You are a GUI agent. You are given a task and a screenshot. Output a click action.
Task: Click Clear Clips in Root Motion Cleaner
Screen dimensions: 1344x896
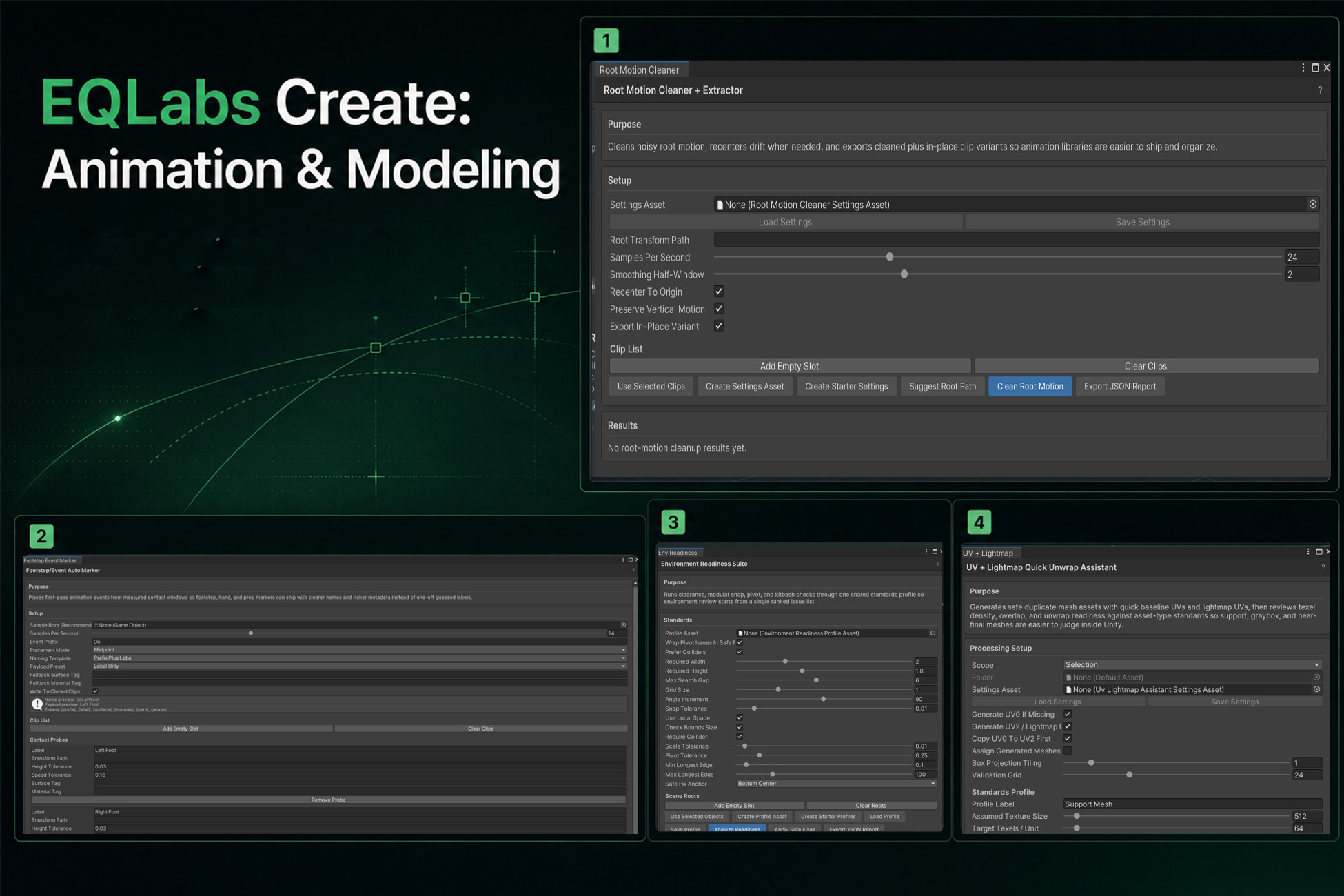1146,366
